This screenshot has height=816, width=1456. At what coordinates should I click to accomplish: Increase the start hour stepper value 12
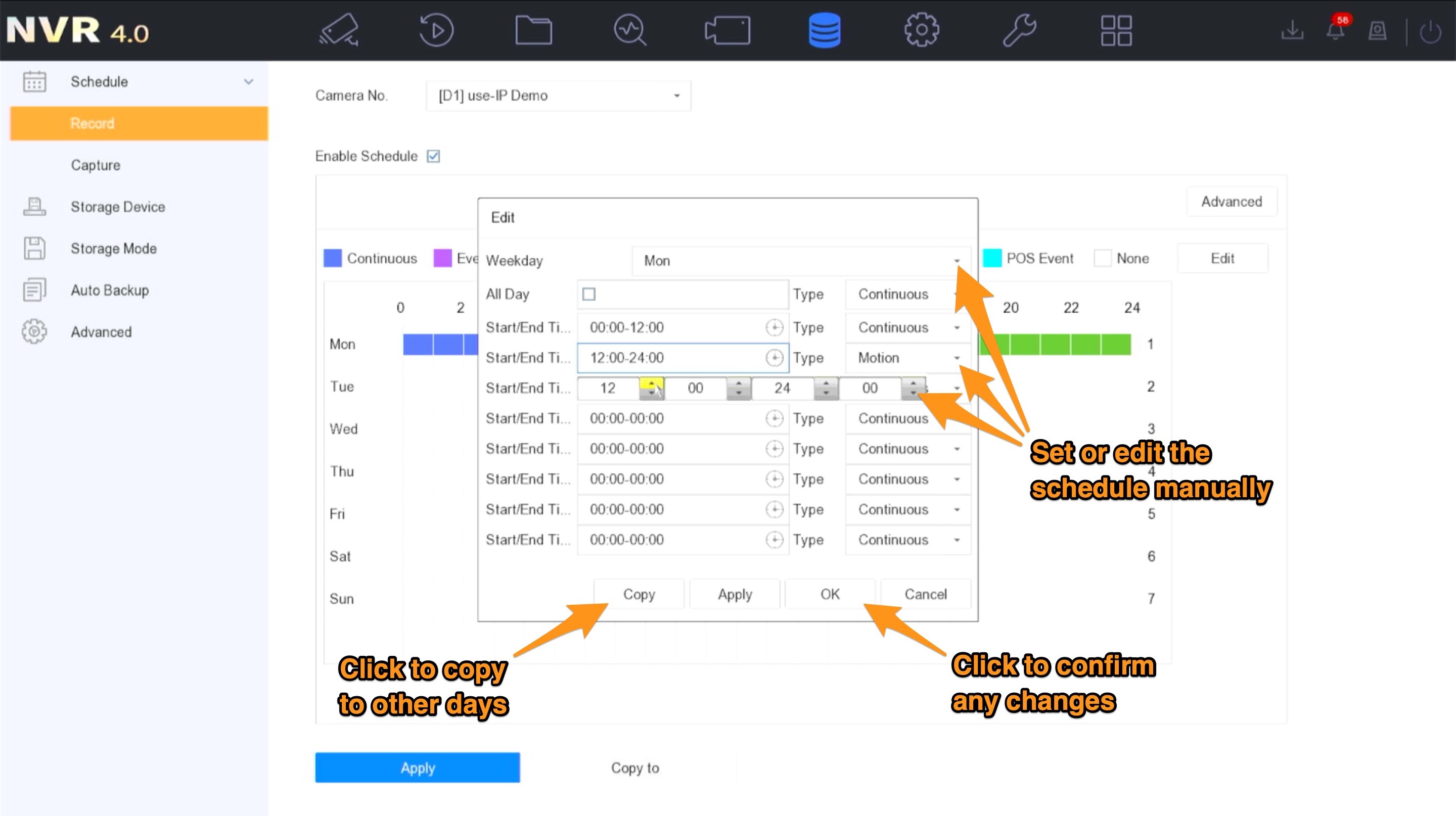click(x=651, y=383)
